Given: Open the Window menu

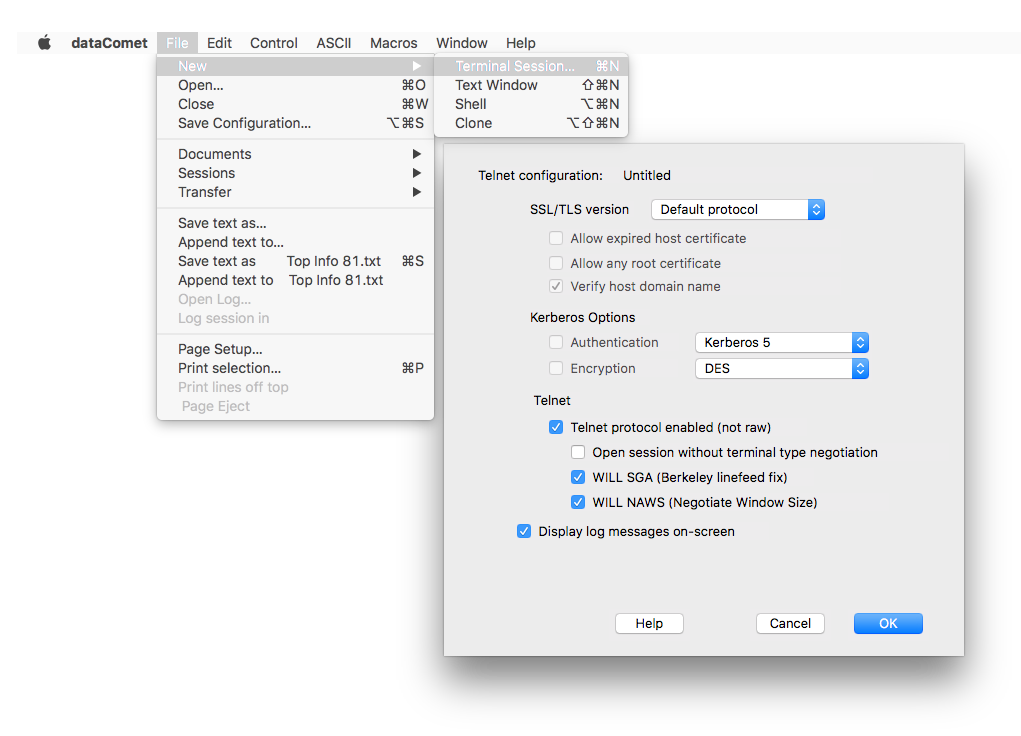Looking at the screenshot, I should [x=462, y=43].
